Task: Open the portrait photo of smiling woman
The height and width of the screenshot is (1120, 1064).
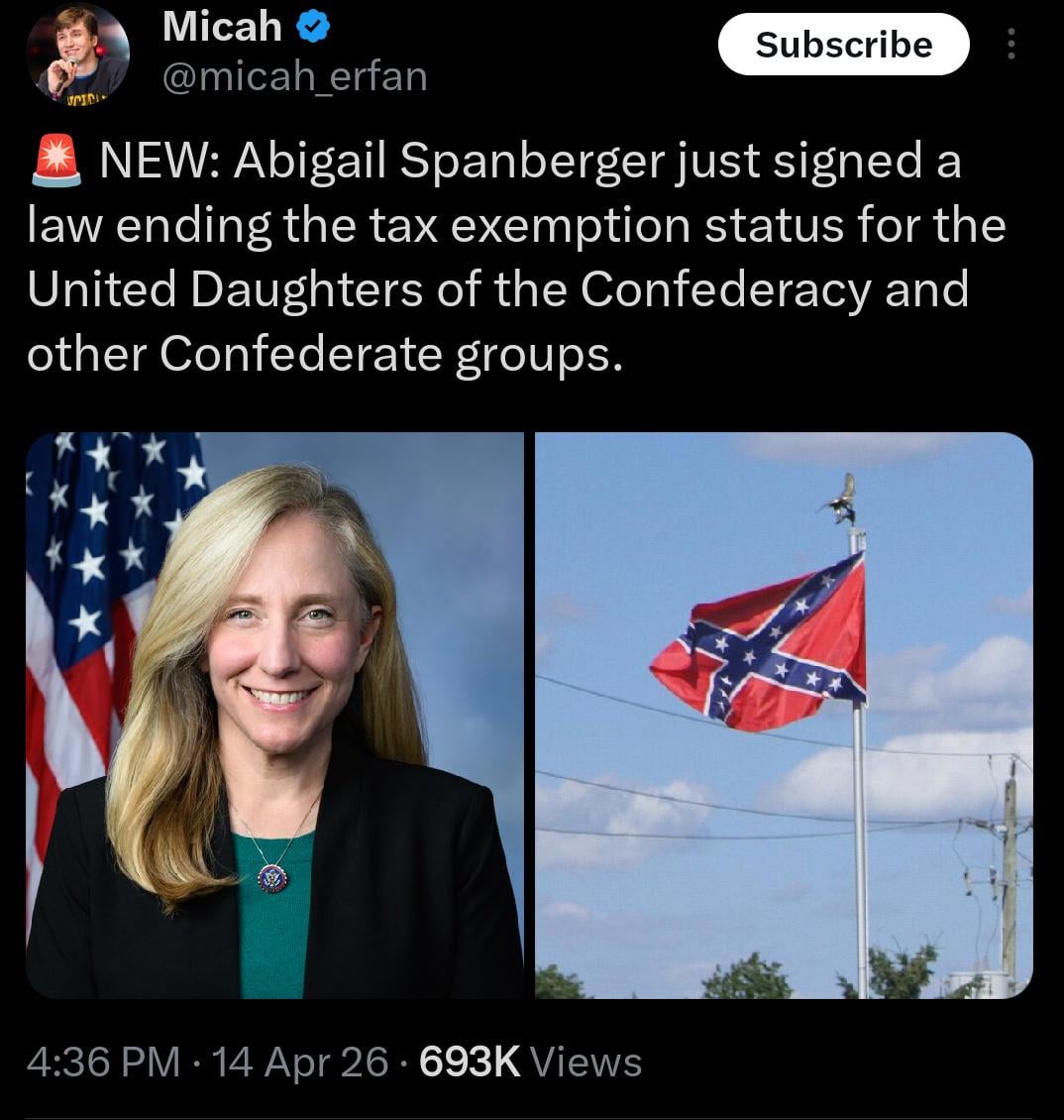Action: pos(275,715)
